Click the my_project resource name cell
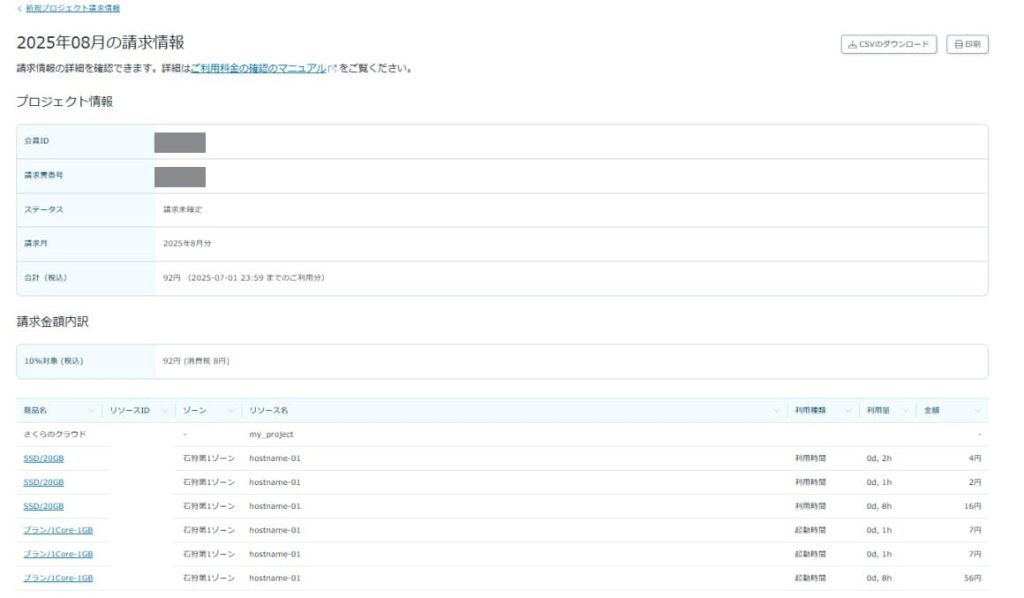This screenshot has width=1024, height=598. tap(271, 435)
